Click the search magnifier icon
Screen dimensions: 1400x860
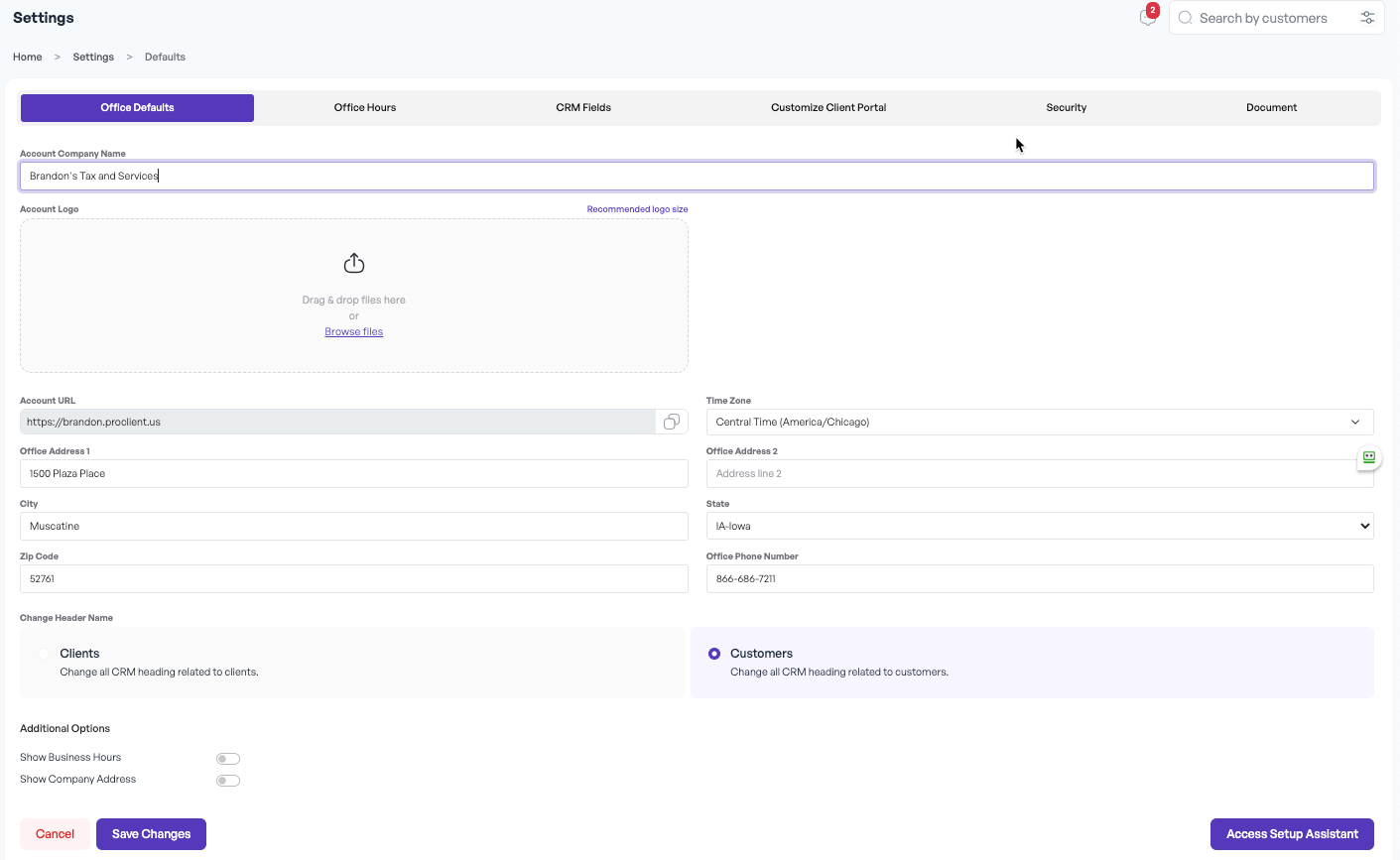coord(1185,18)
